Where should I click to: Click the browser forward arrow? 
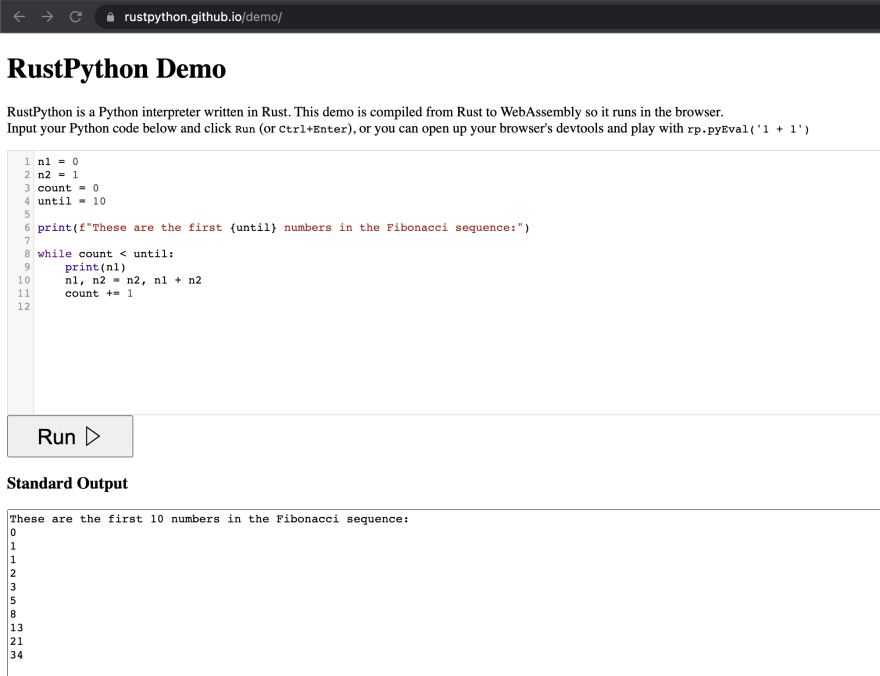tap(47, 17)
